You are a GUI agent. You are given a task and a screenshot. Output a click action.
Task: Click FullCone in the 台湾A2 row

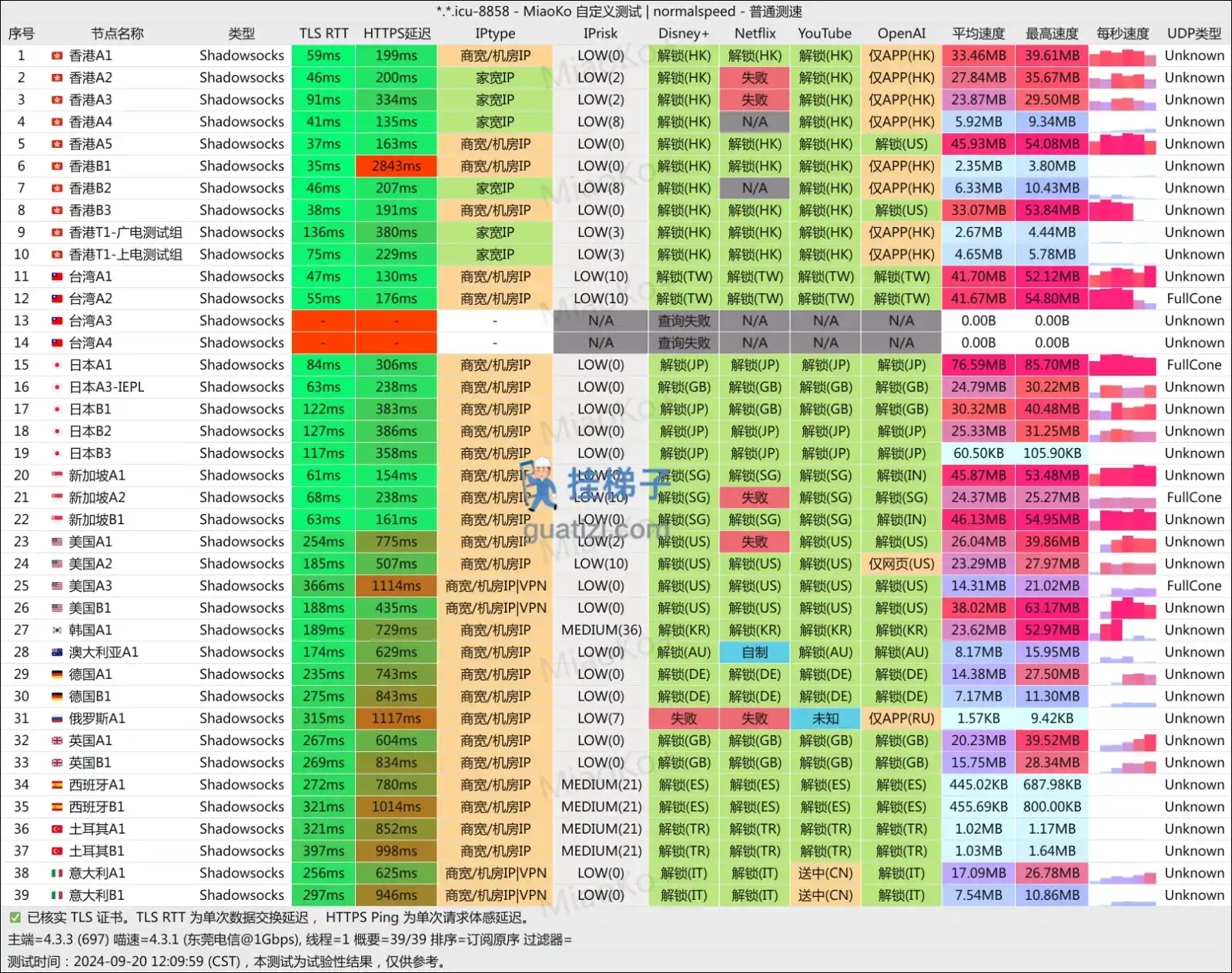click(1193, 299)
